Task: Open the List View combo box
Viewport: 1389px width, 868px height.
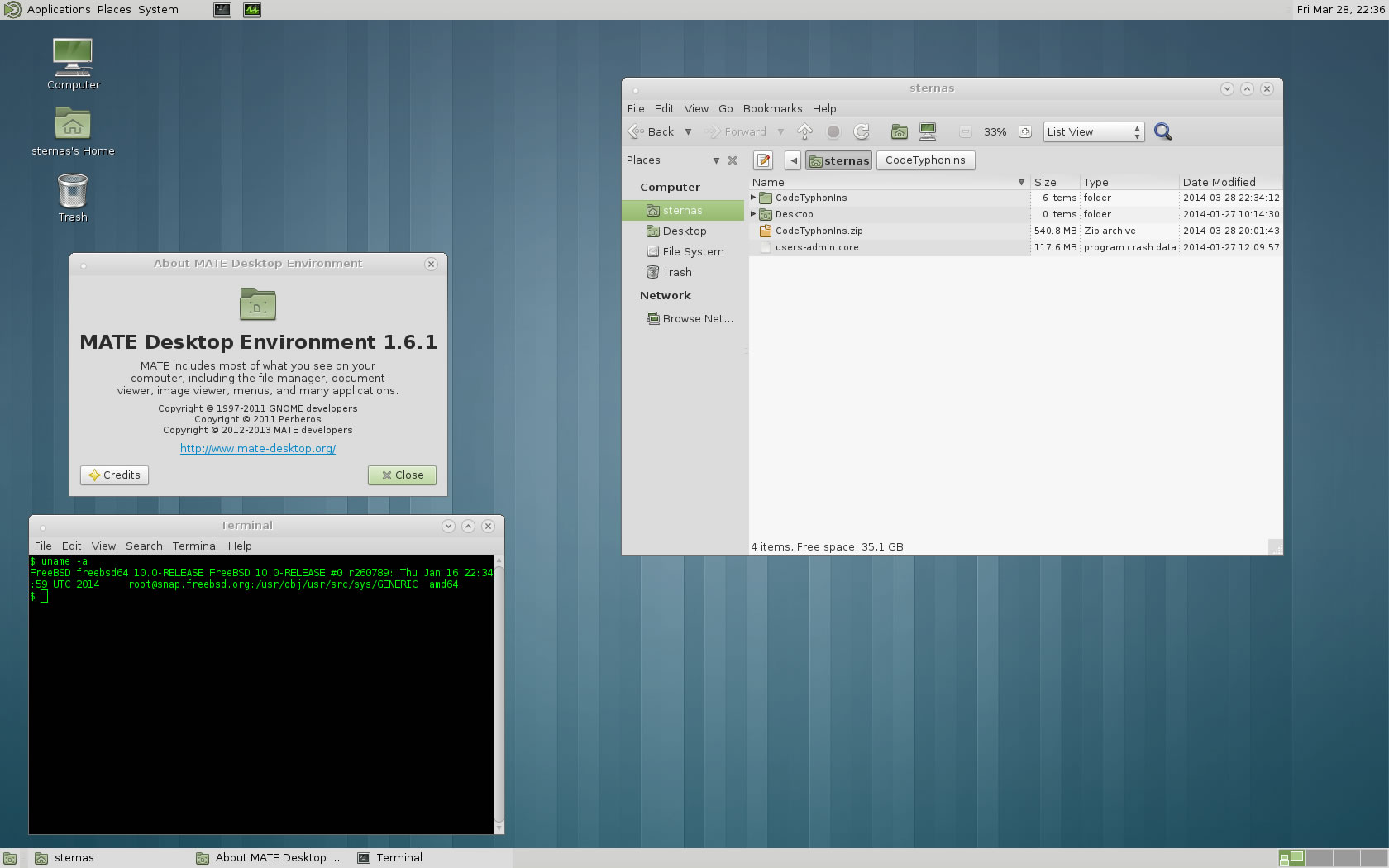Action: point(1094,131)
